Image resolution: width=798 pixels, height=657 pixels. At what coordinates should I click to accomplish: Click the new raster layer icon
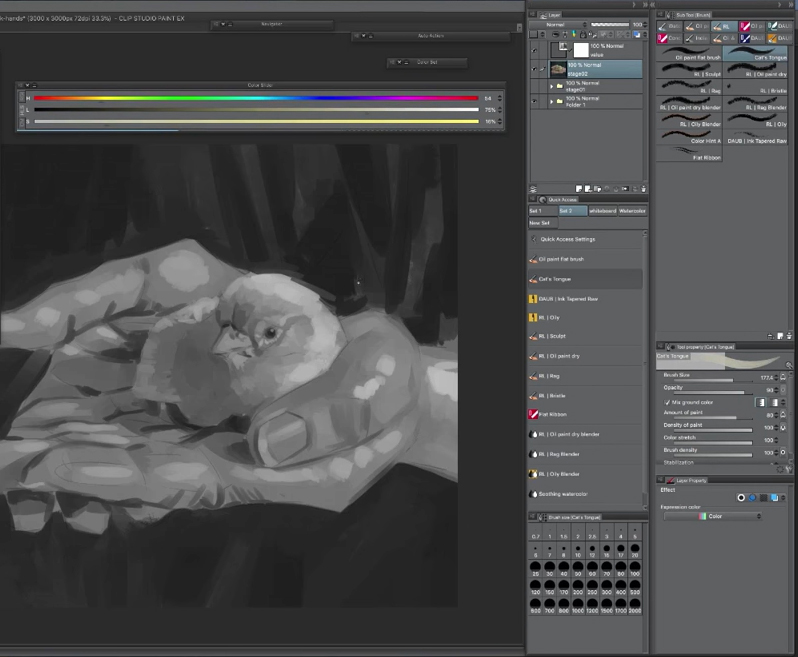579,189
